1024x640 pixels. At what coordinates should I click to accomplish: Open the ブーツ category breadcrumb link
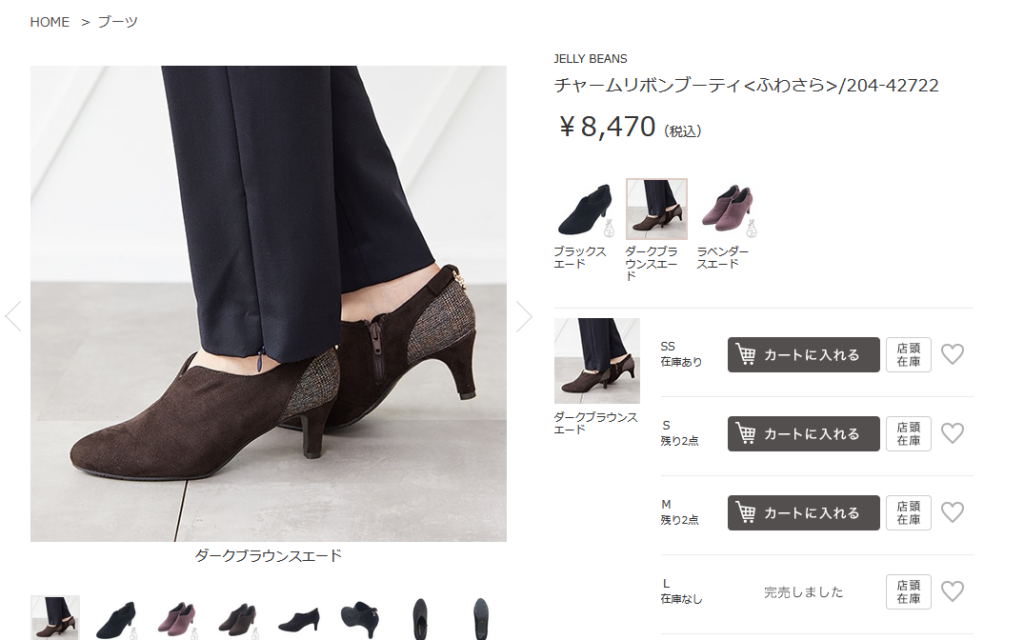click(x=118, y=22)
